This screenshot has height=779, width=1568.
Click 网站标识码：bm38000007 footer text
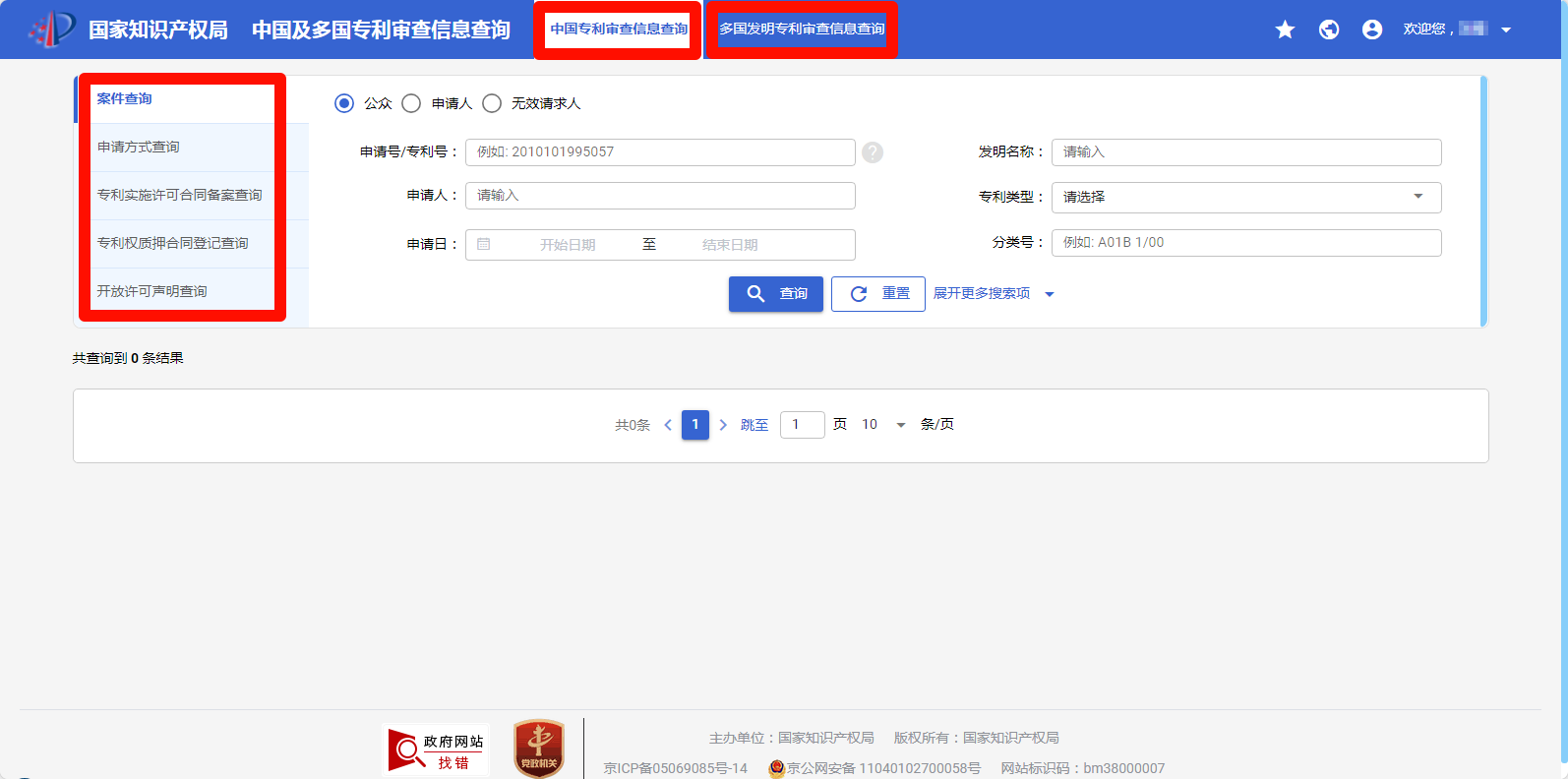(1083, 768)
